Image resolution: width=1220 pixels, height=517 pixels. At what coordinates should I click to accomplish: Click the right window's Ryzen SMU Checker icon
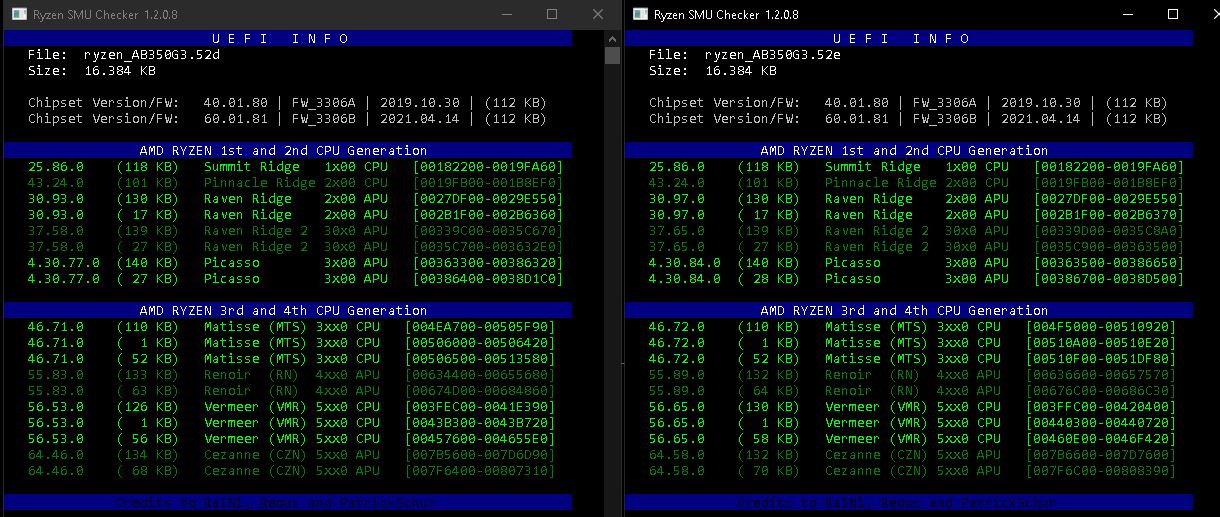coord(640,15)
